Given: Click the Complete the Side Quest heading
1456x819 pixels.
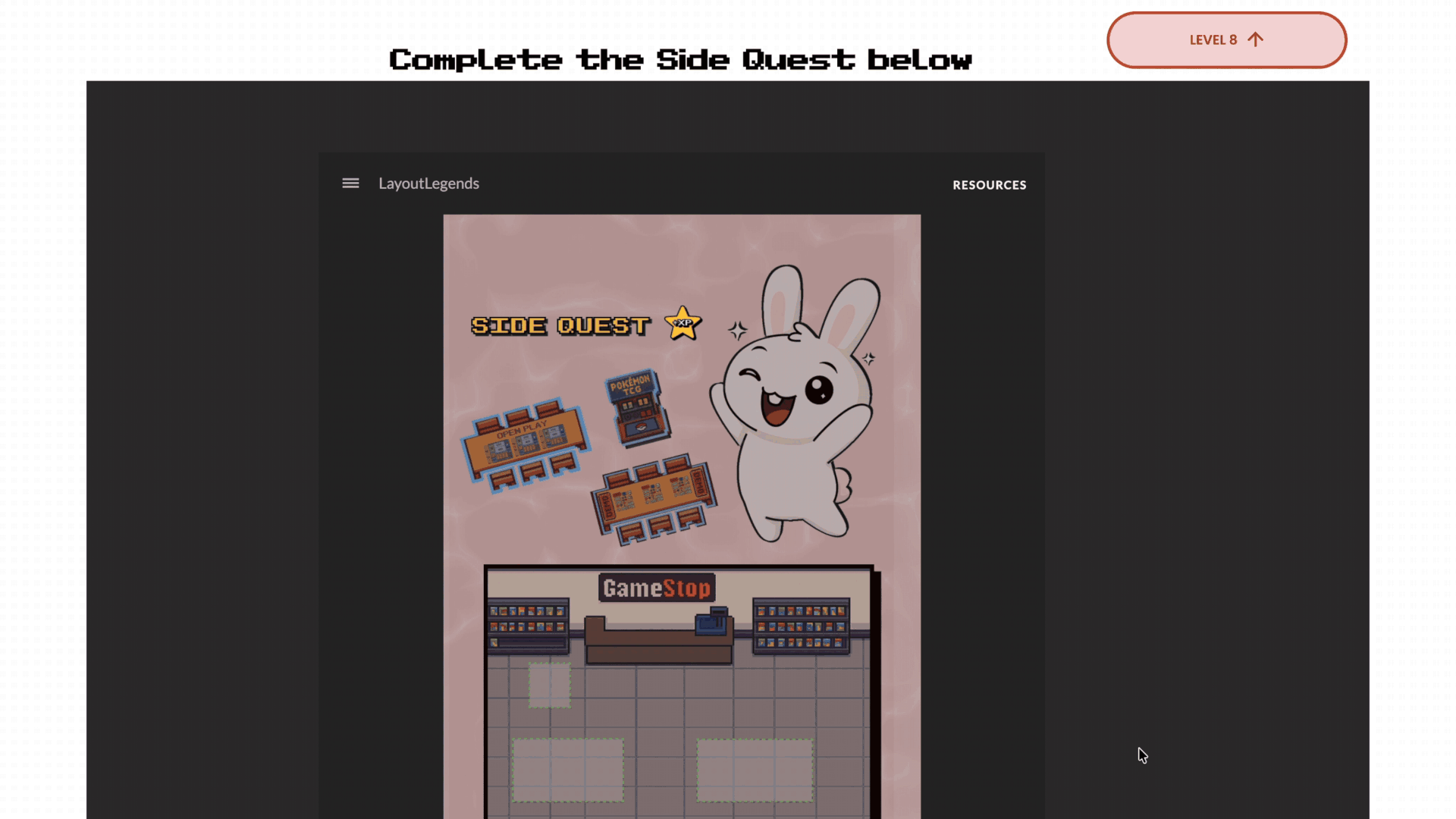Looking at the screenshot, I should click(x=679, y=60).
